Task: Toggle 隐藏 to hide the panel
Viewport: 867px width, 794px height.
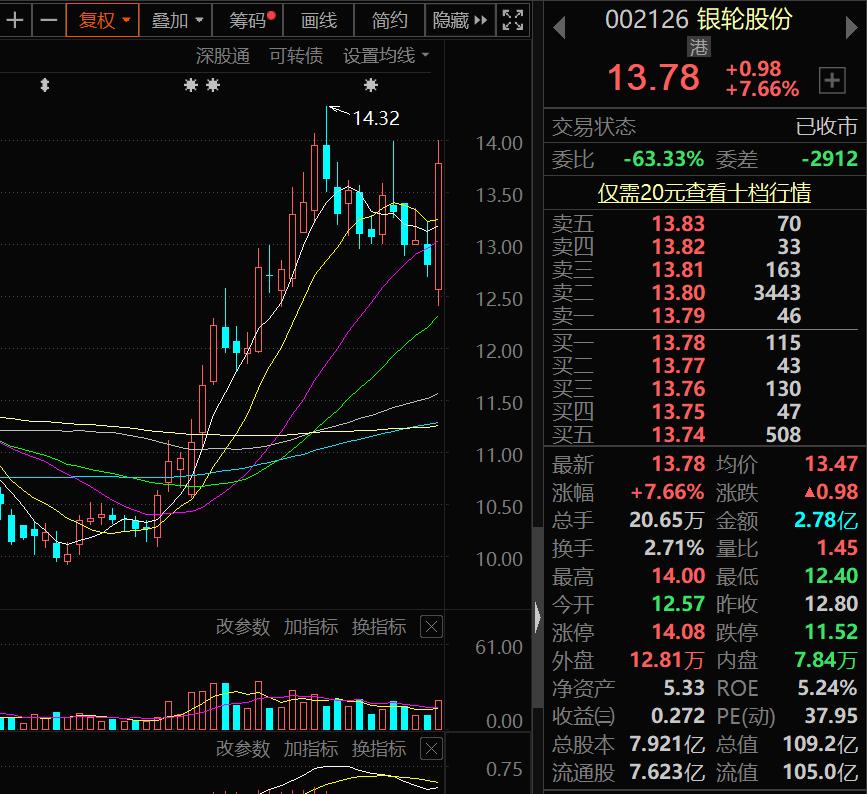Action: [453, 20]
